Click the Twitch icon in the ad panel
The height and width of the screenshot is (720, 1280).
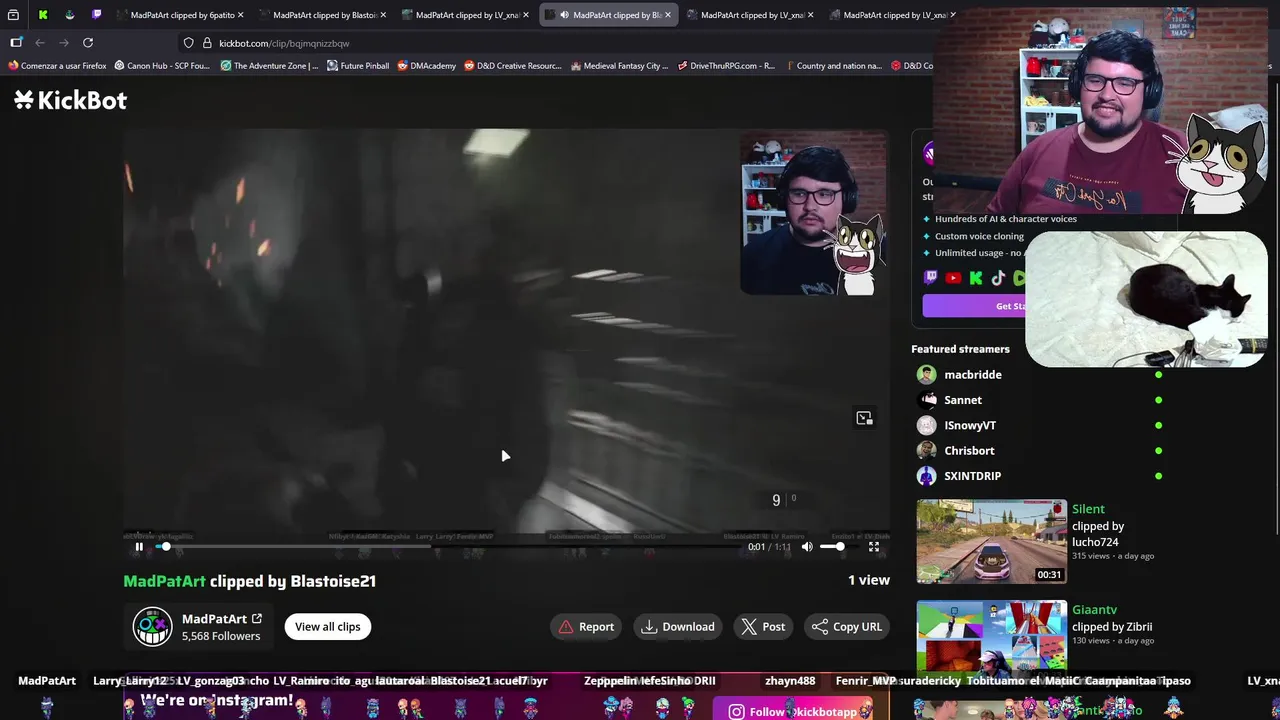(930, 278)
